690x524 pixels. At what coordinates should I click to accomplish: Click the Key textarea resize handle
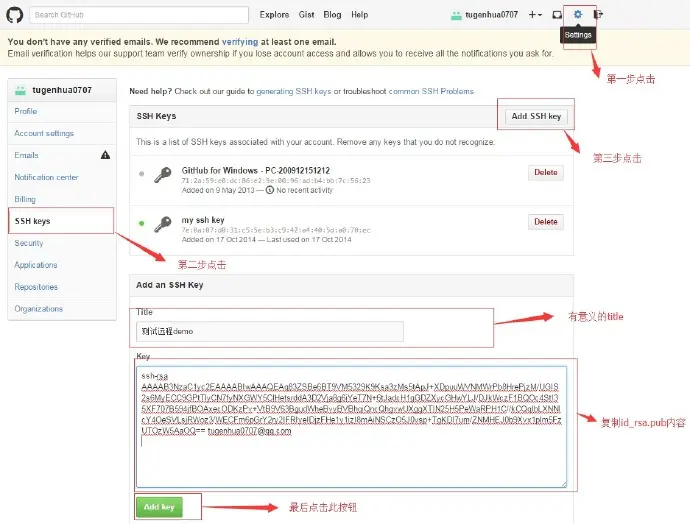pyautogui.click(x=564, y=484)
